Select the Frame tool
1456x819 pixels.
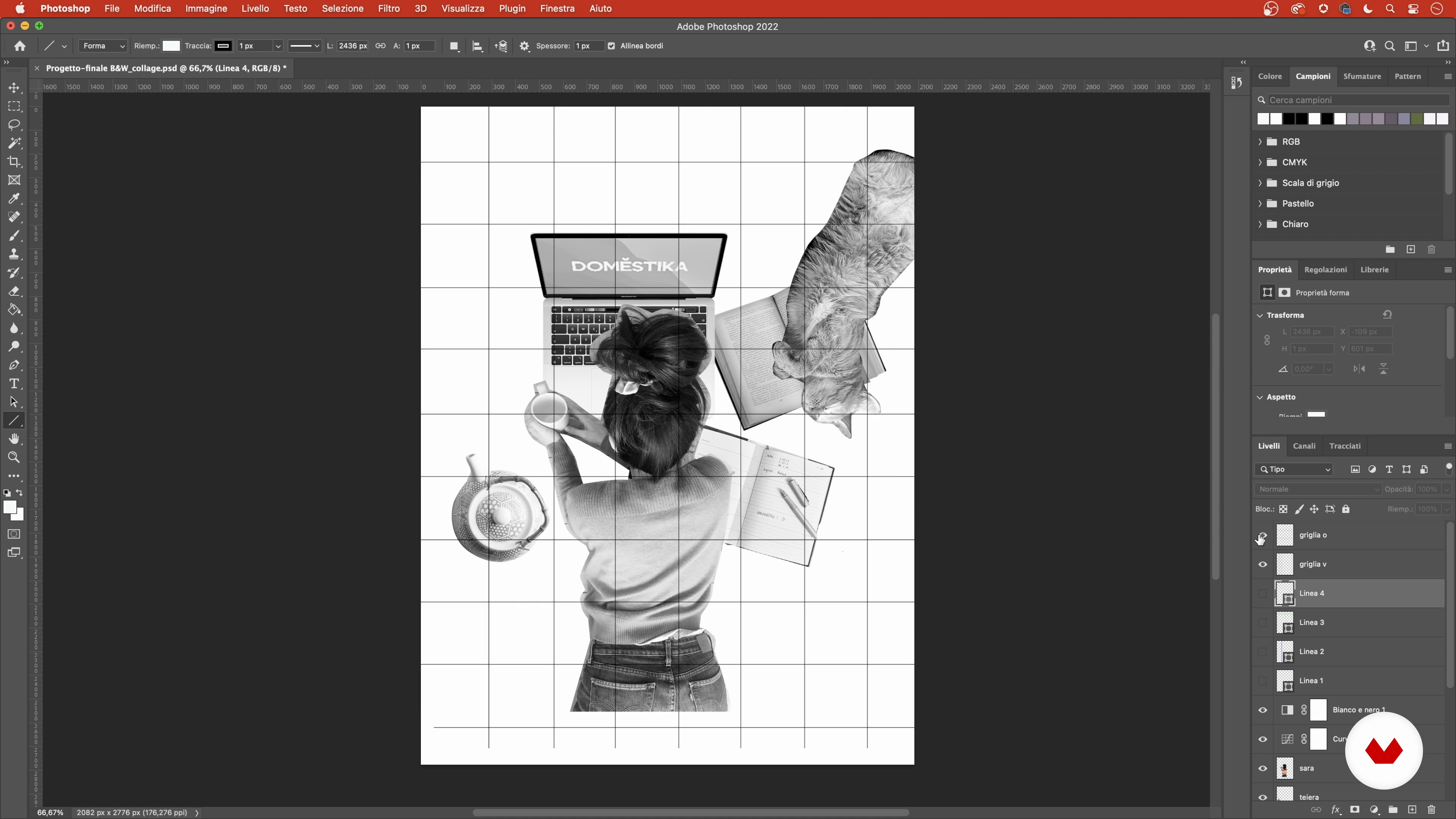click(x=14, y=180)
